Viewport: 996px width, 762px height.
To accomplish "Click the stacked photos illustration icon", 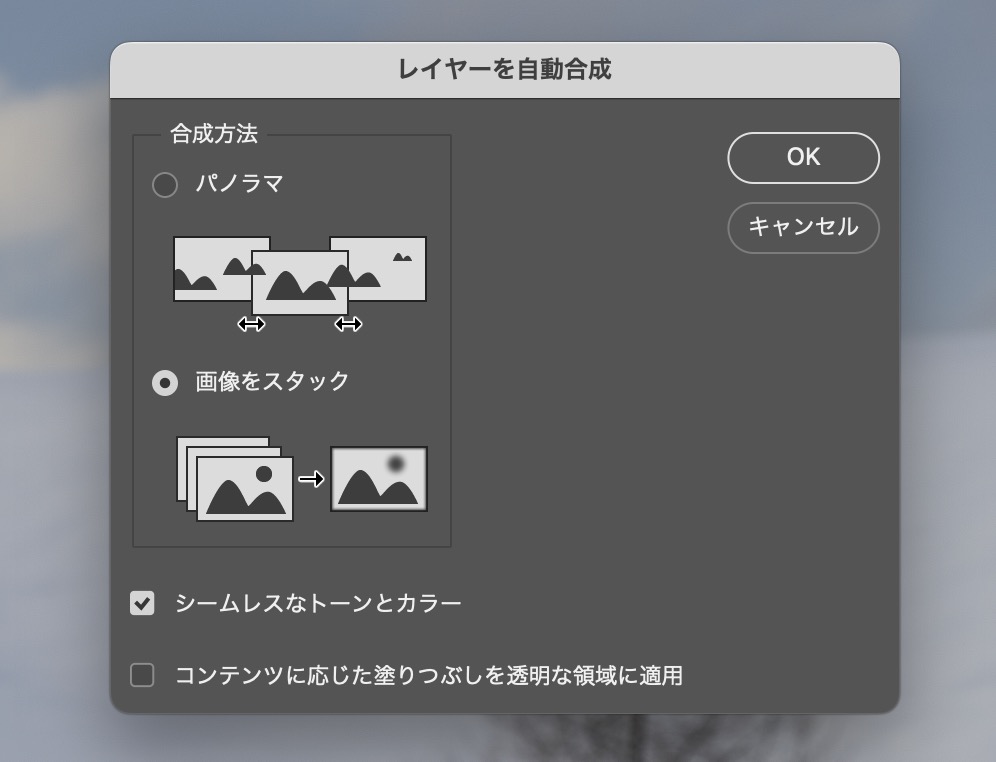I will [237, 478].
